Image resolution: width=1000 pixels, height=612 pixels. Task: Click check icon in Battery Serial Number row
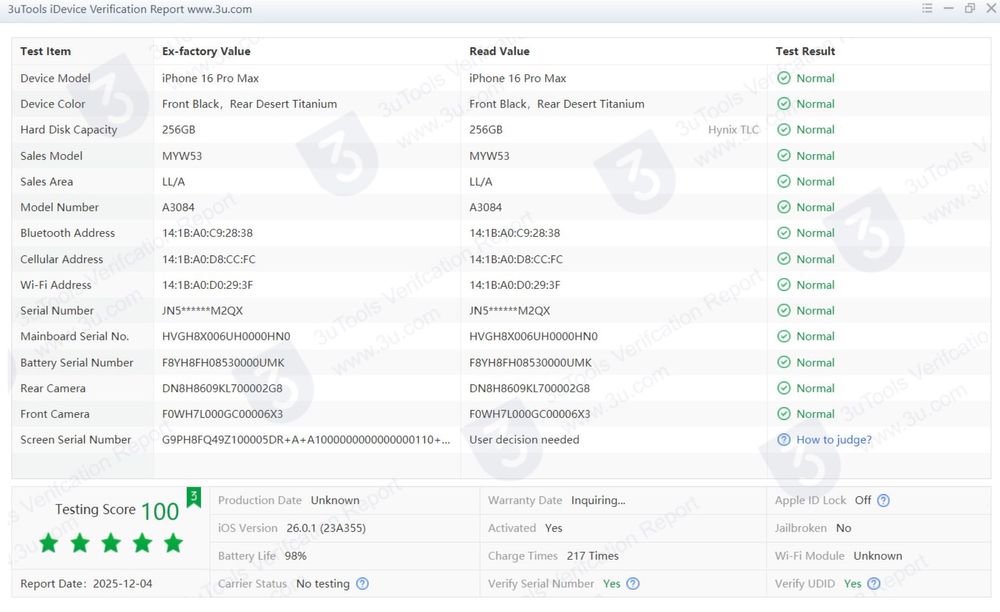coord(784,362)
